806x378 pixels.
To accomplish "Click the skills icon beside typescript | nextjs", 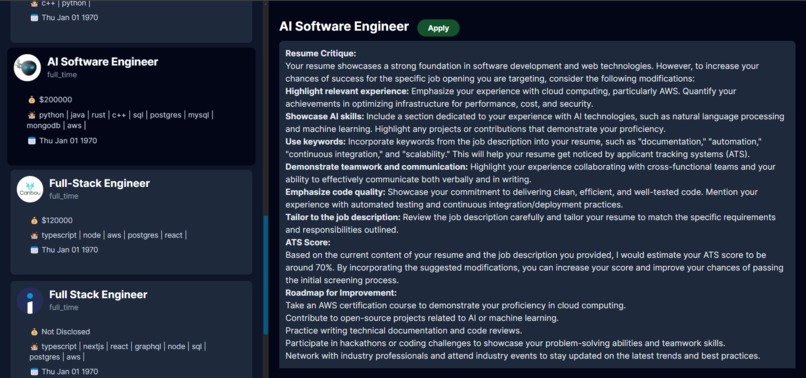I will coord(34,347).
